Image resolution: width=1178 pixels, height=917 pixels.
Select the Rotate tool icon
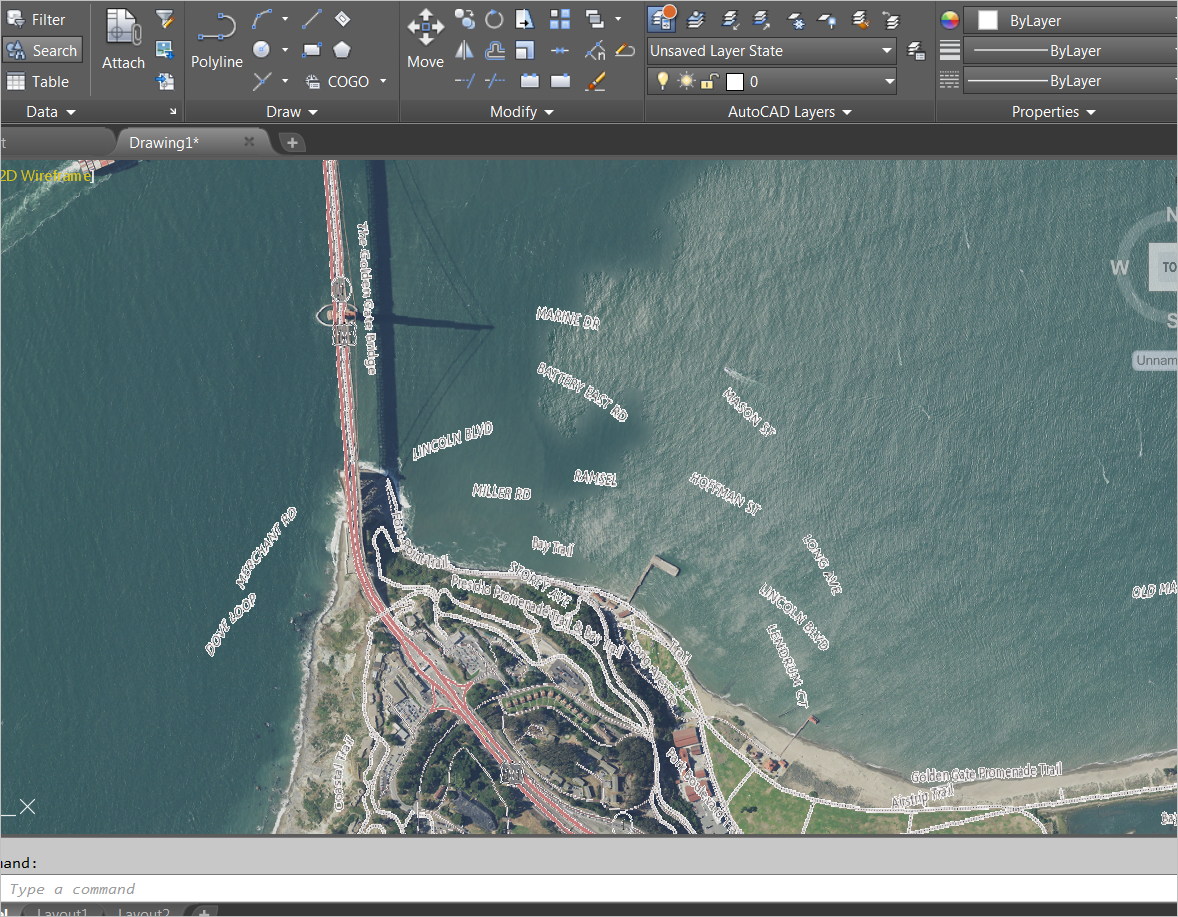tap(494, 19)
